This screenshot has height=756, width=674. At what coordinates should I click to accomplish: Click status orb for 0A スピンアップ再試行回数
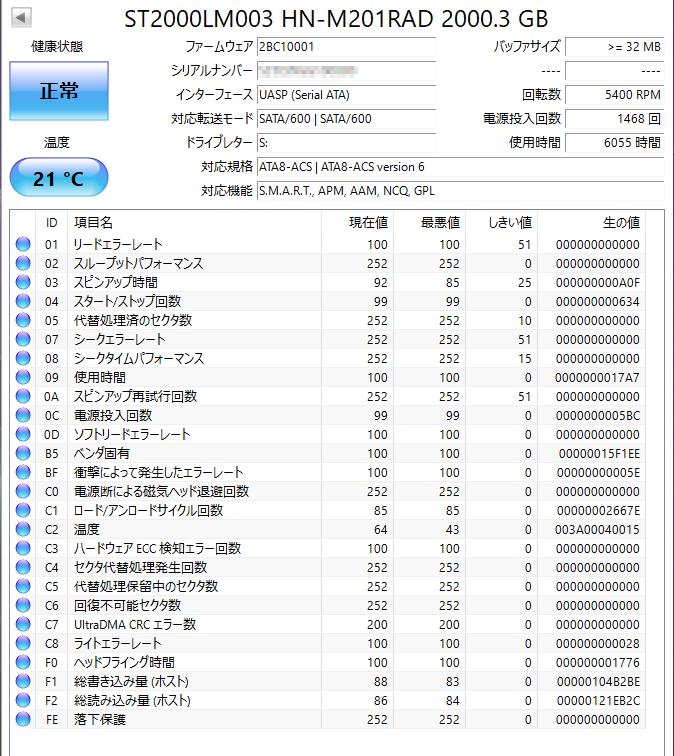coord(23,396)
